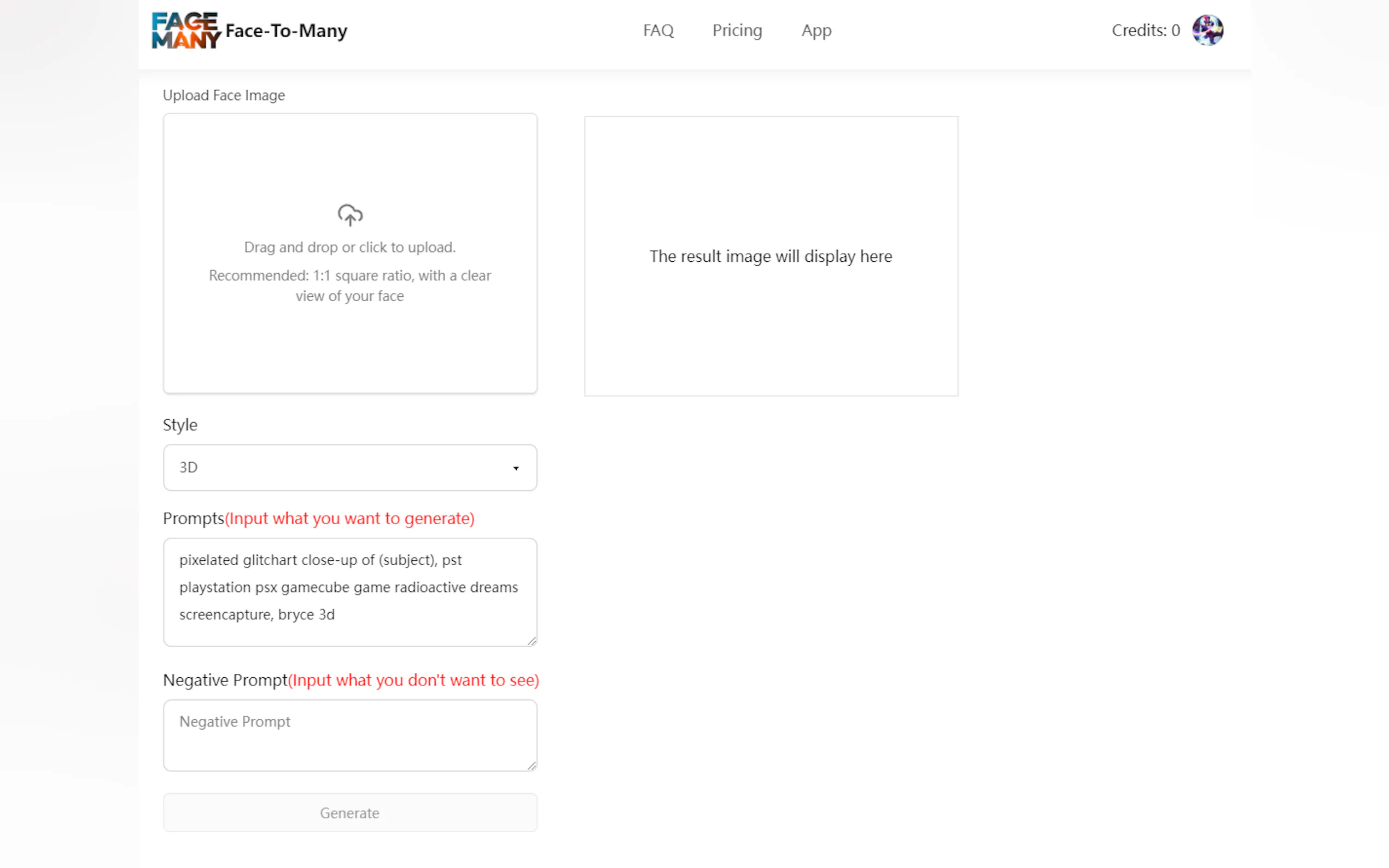This screenshot has height=868, width=1389.
Task: Click the Face-To-Many site title
Action: coord(286,31)
